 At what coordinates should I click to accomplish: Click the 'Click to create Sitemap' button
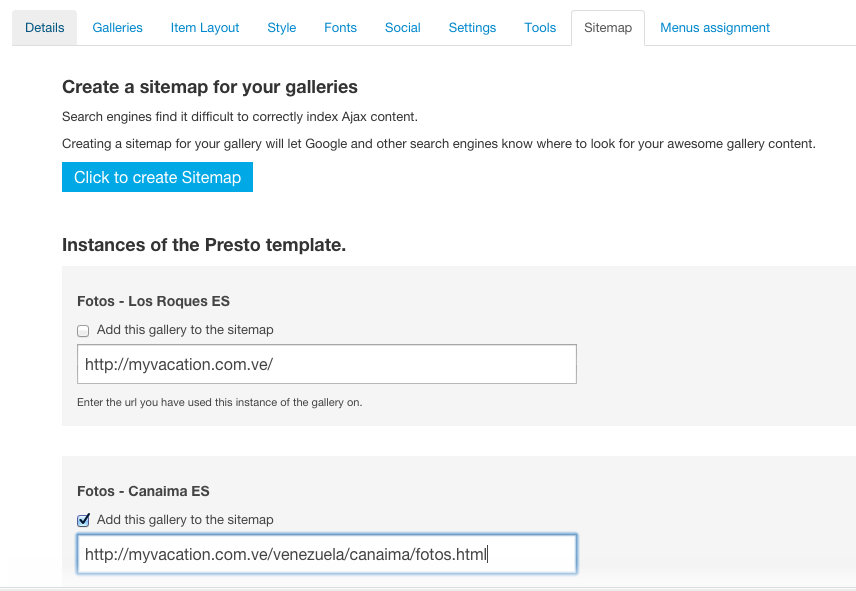click(x=157, y=177)
